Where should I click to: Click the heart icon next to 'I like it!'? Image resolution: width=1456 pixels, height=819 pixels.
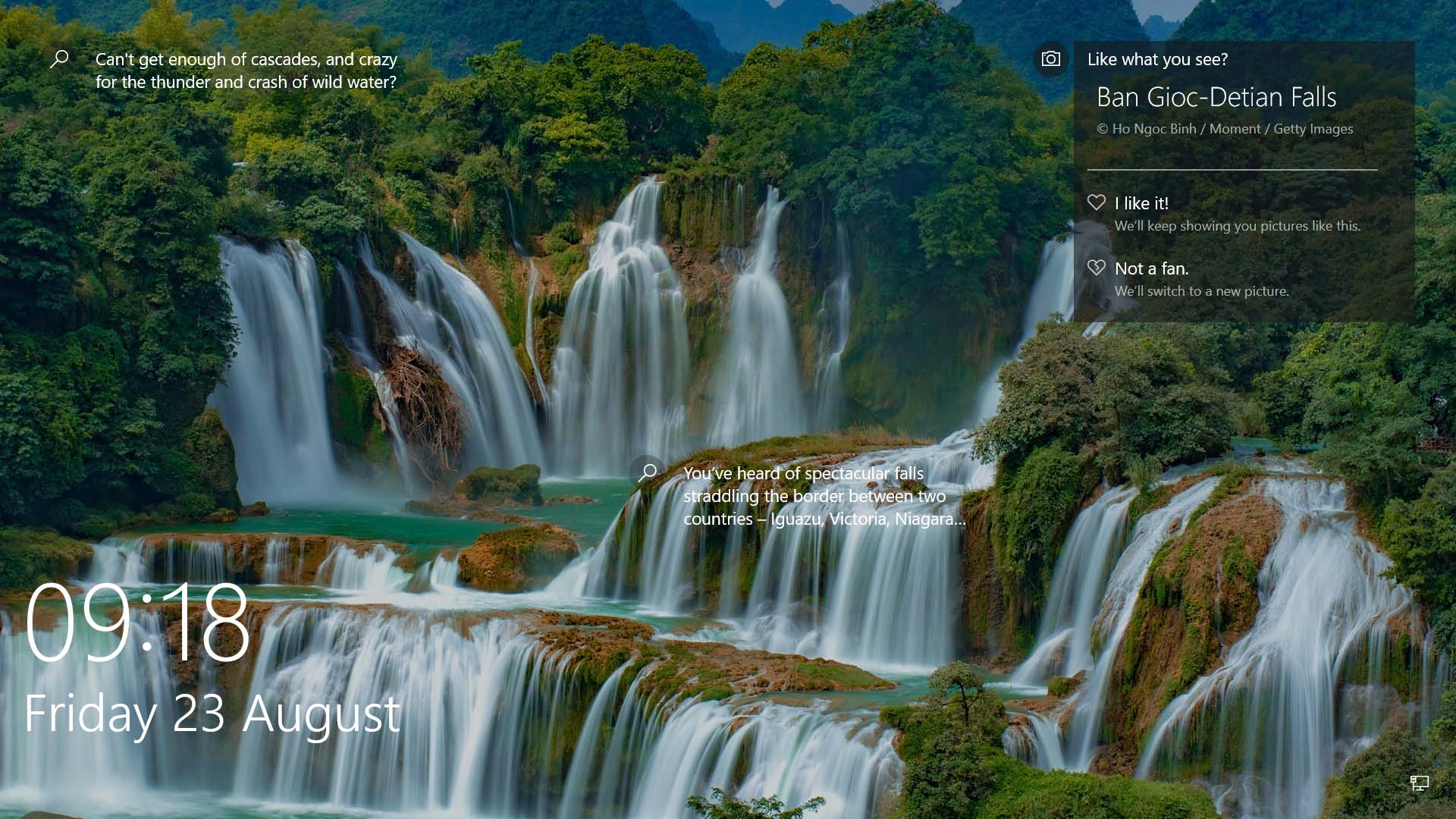pyautogui.click(x=1097, y=202)
